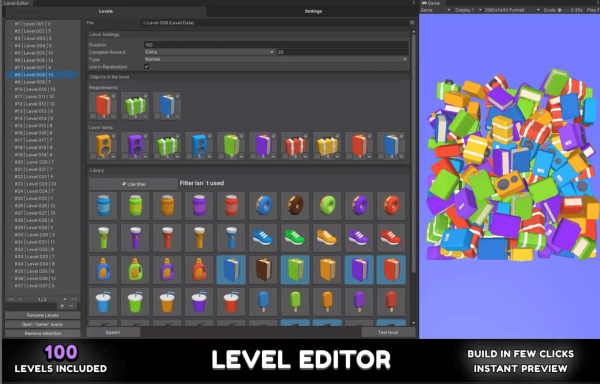Toggle the Use In Randomizer checkbox
The height and width of the screenshot is (384, 600).
pos(146,67)
